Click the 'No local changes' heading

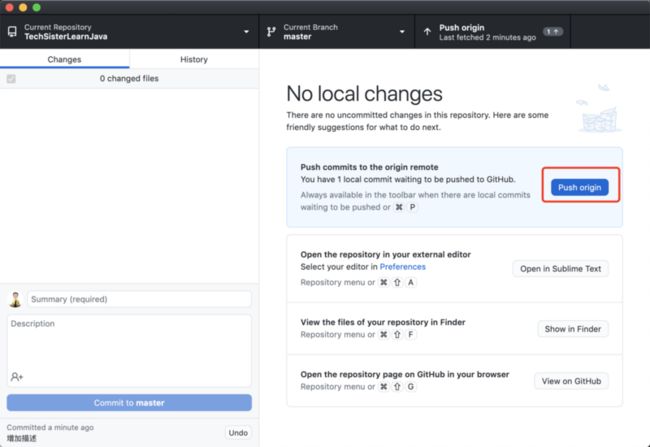pos(364,94)
